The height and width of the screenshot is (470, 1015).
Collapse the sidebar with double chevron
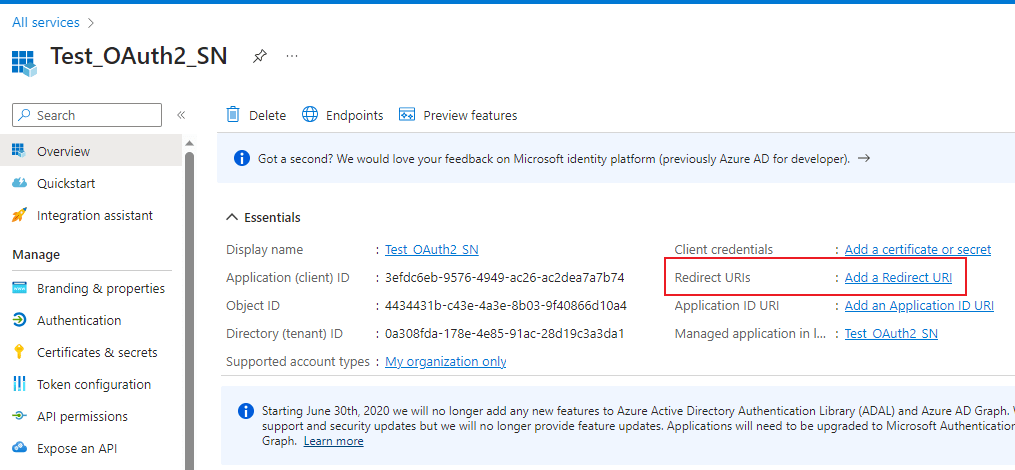(181, 115)
